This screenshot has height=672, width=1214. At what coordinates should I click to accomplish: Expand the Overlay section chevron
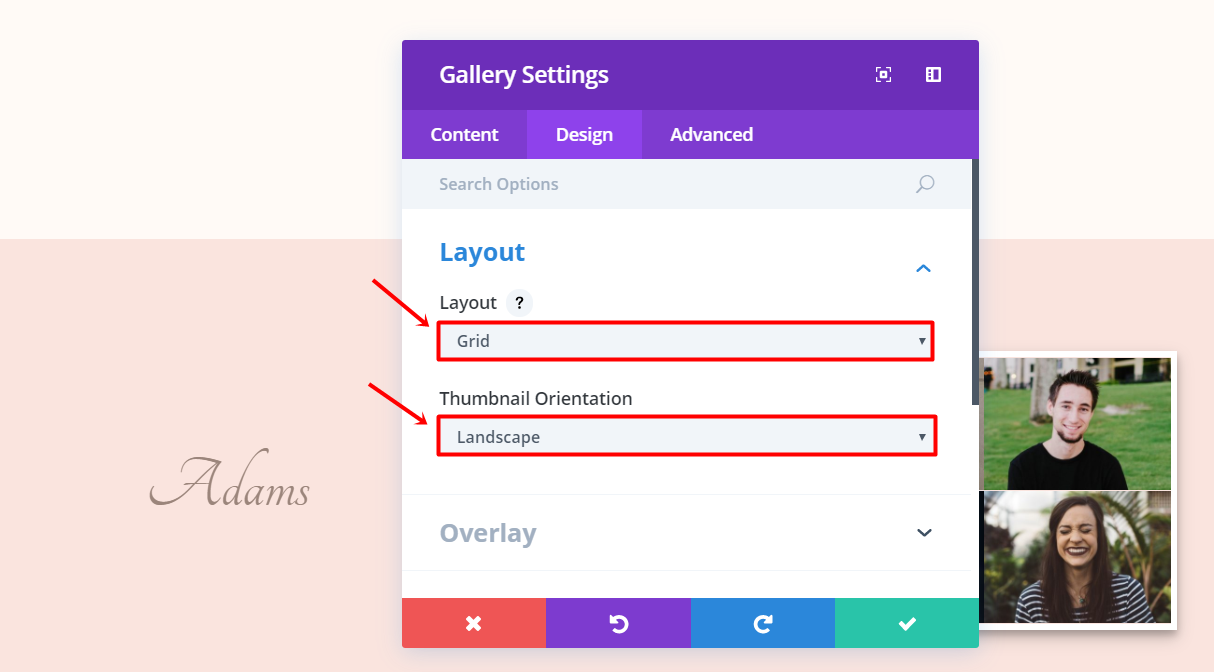[924, 533]
